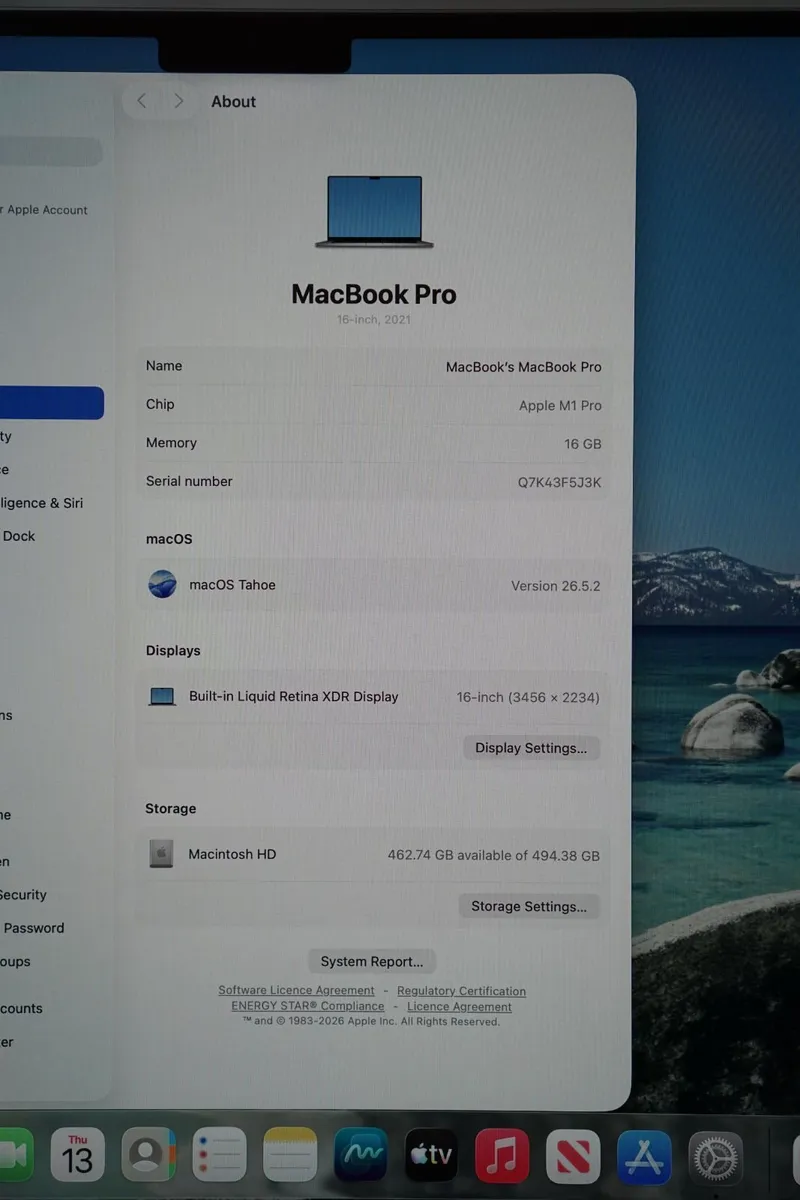Open the Licence Agreement link
The image size is (800, 1200).
[459, 1007]
